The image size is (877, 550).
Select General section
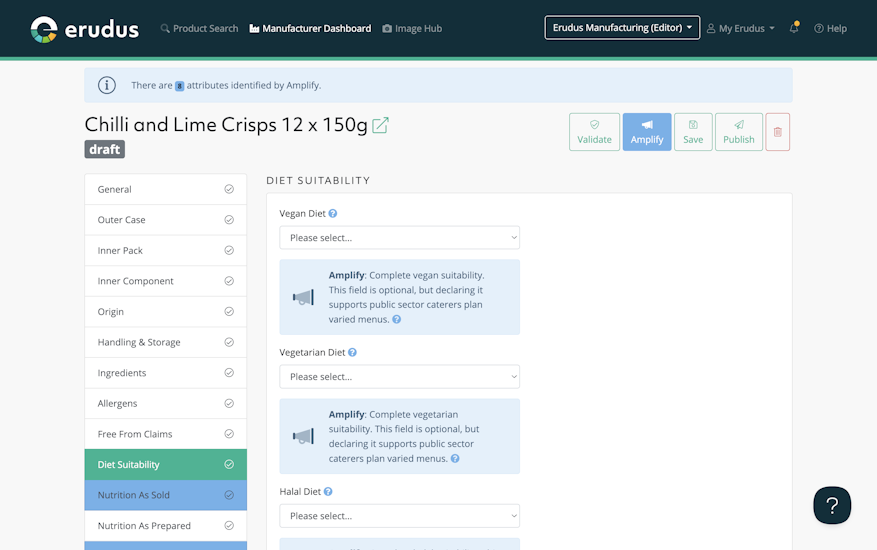166,189
